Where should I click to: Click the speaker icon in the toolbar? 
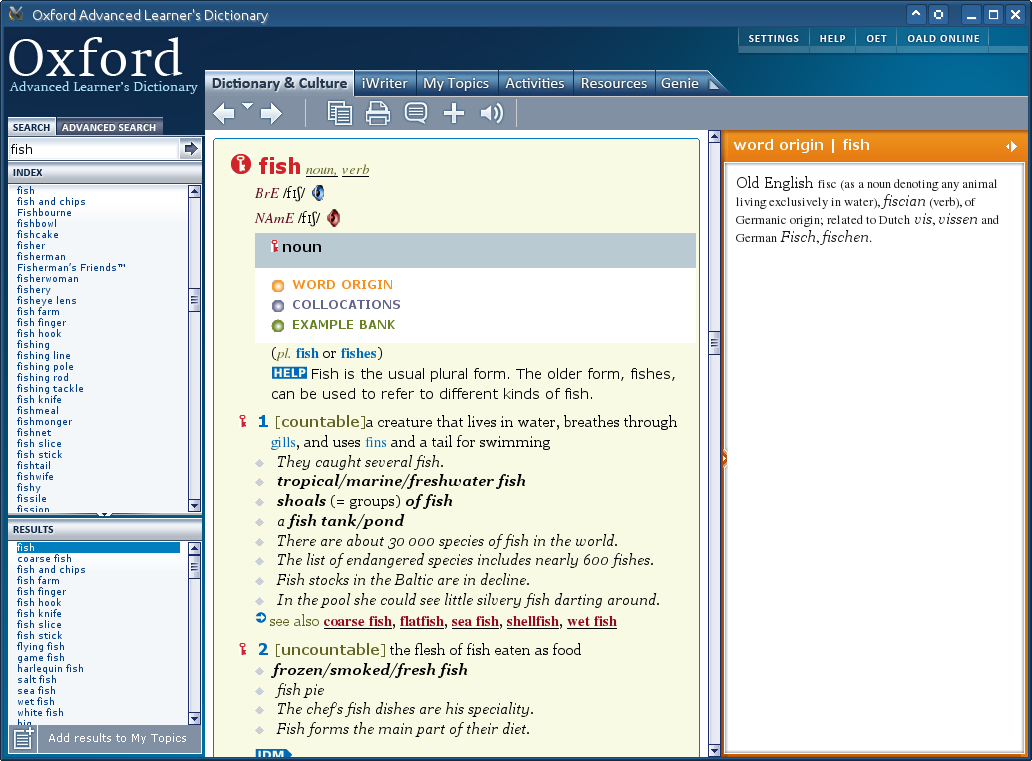[x=492, y=113]
